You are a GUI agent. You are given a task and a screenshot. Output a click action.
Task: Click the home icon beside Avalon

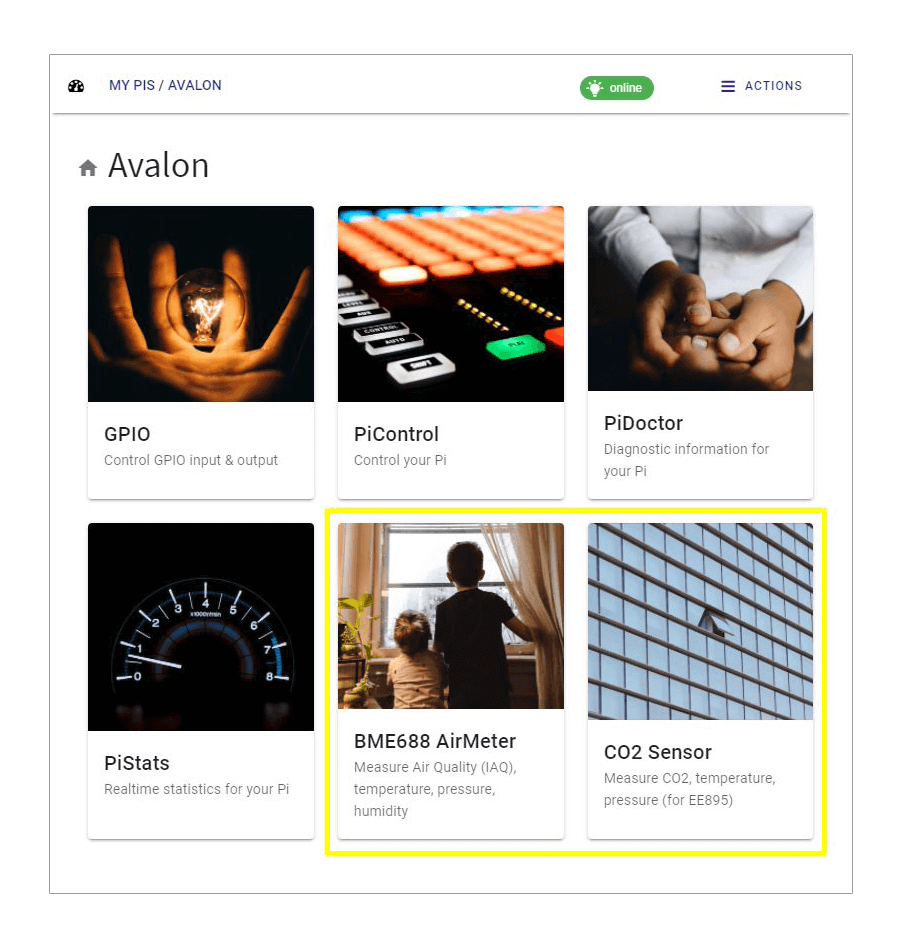tap(88, 168)
